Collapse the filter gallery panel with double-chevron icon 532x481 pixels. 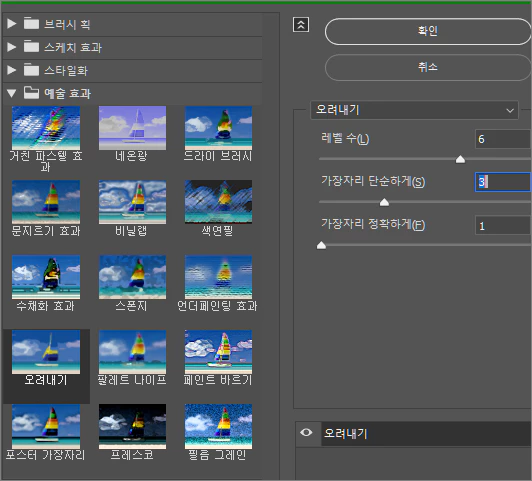301,25
